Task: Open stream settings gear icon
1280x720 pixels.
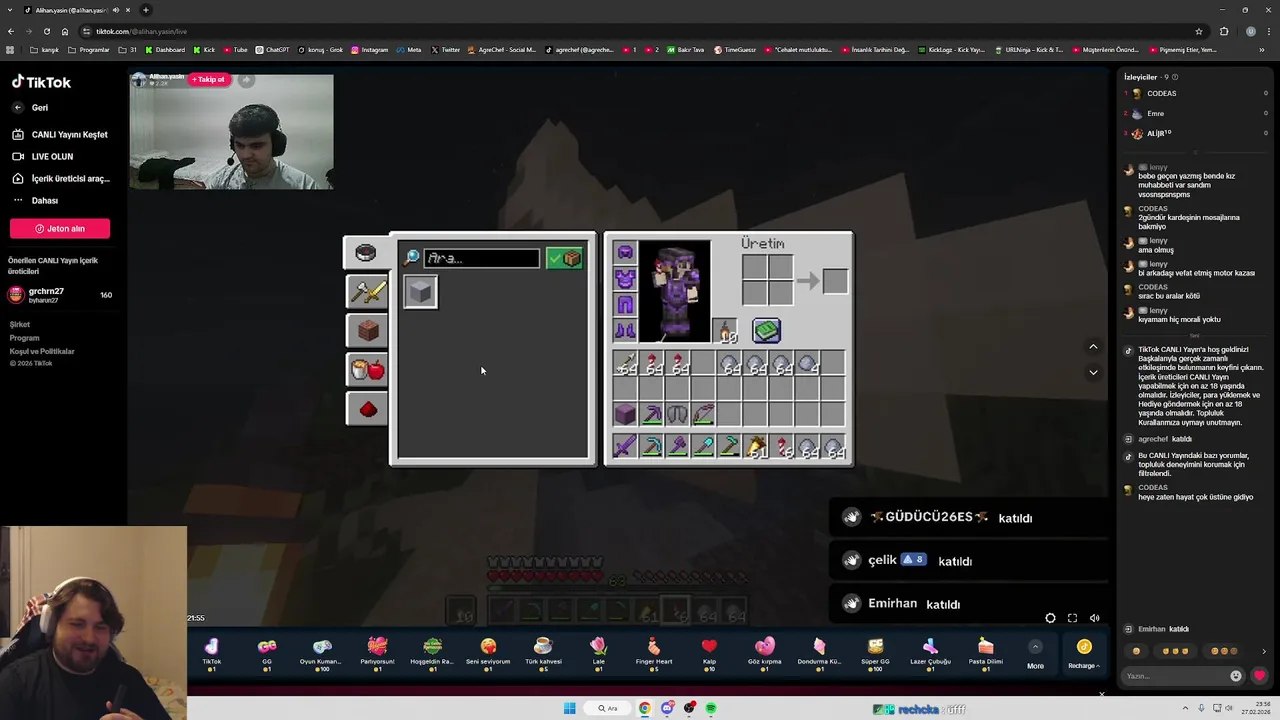Action: (1050, 618)
